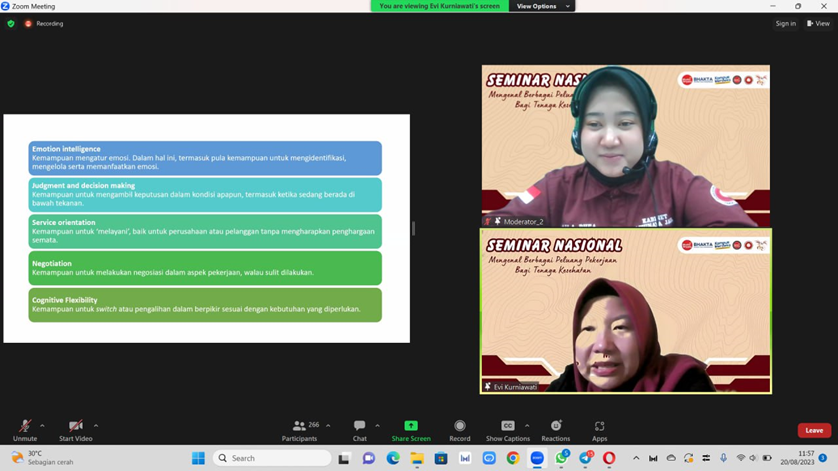Click the Recording indicator
Image resolution: width=838 pixels, height=471 pixels.
(44, 24)
